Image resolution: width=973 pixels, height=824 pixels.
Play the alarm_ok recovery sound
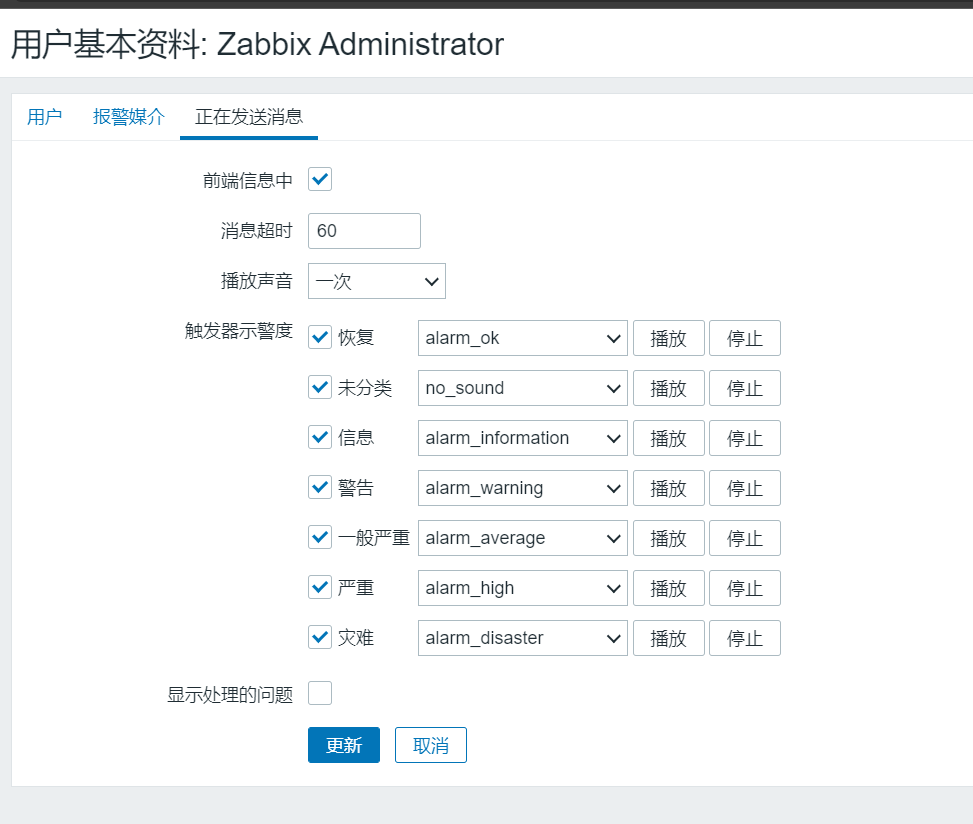point(668,338)
